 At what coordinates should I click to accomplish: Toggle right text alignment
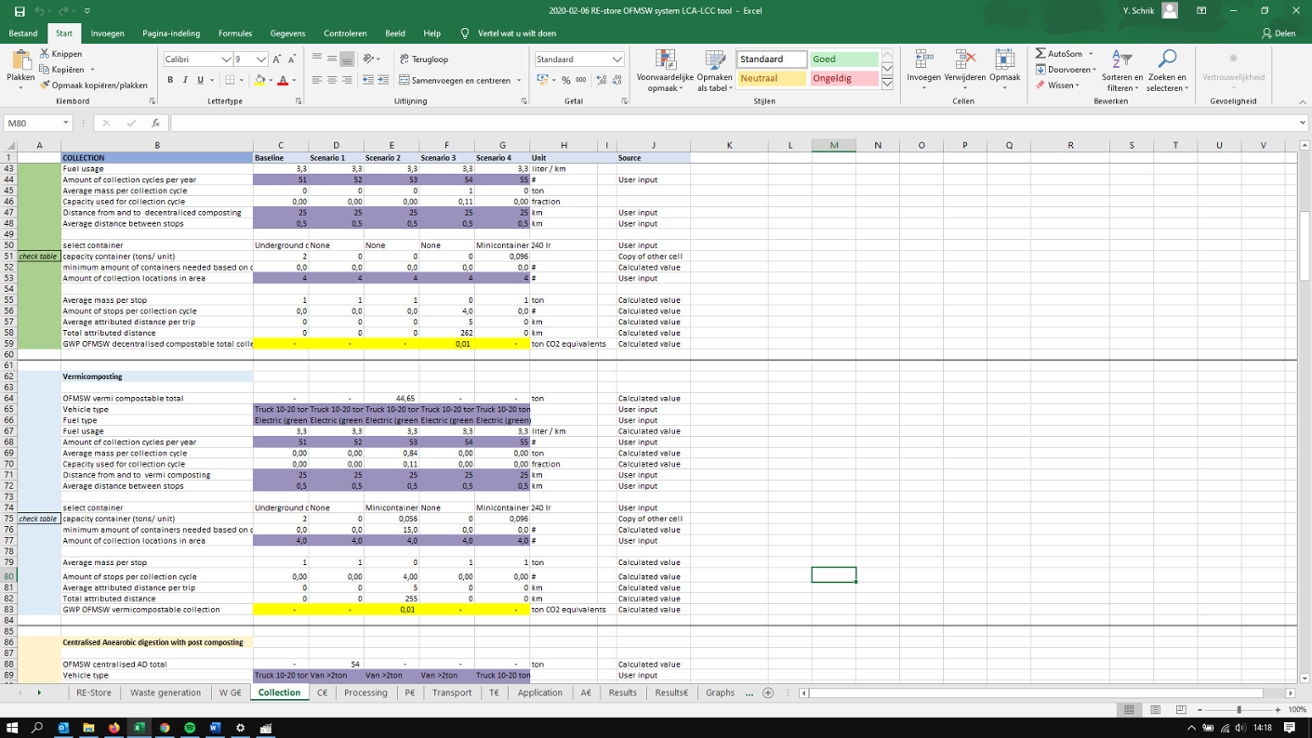pos(345,80)
